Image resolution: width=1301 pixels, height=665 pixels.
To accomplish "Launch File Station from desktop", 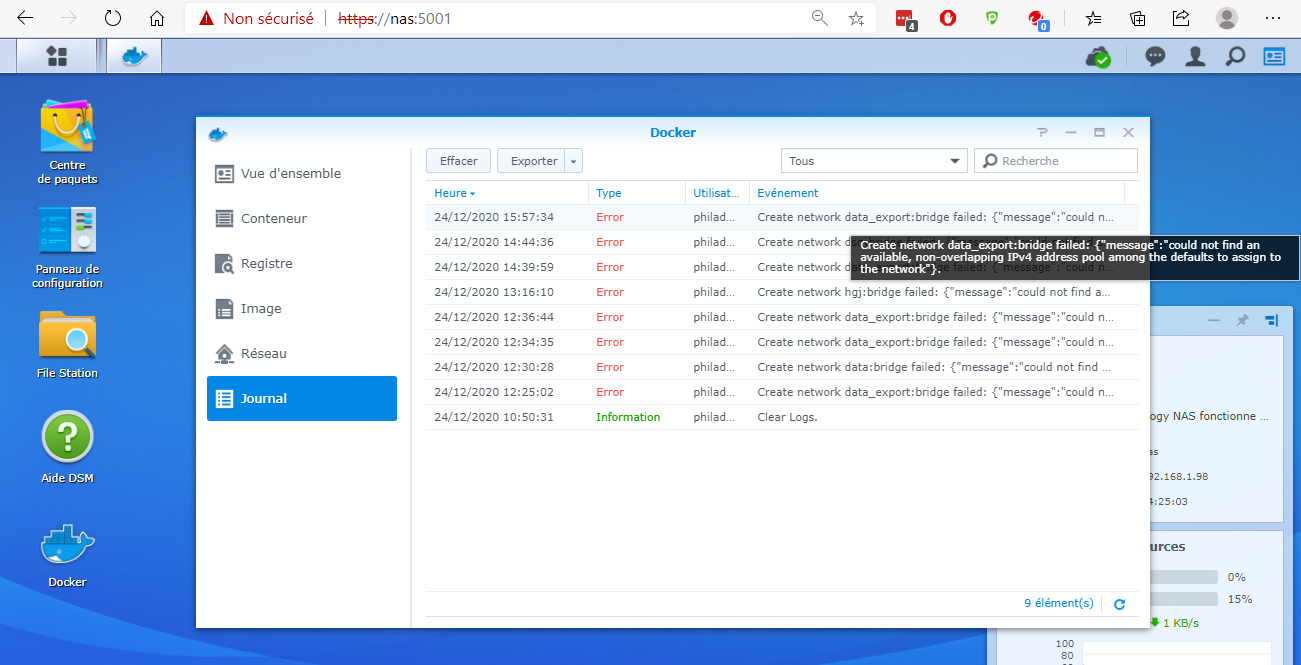I will (67, 336).
